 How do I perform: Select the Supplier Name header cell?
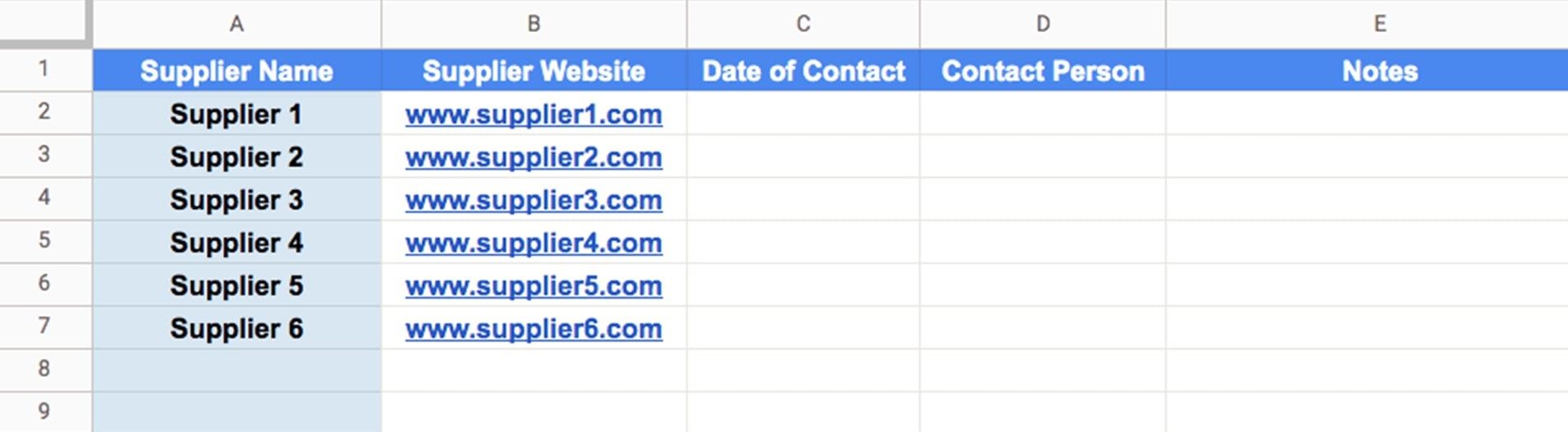(x=237, y=71)
